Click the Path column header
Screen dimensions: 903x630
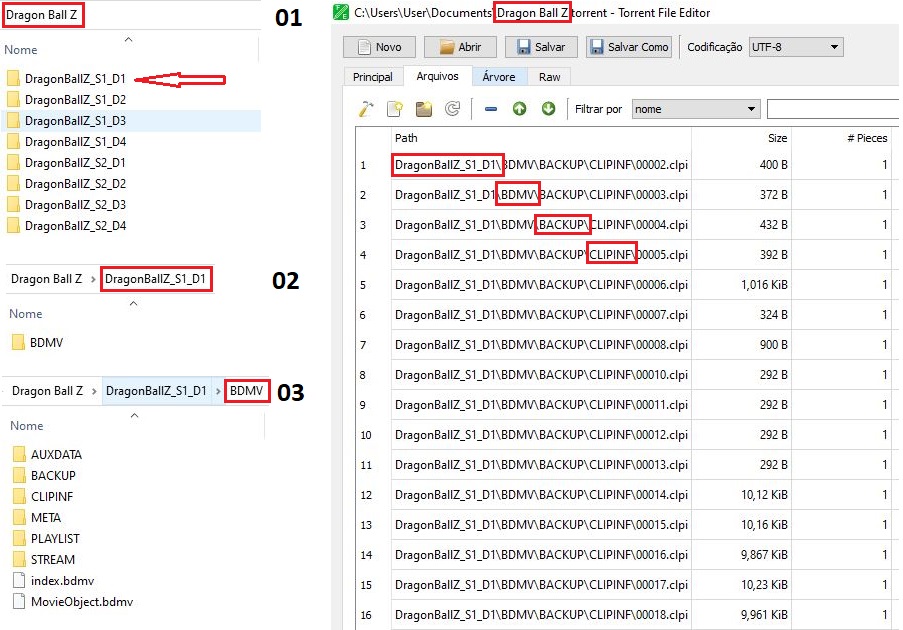point(541,138)
